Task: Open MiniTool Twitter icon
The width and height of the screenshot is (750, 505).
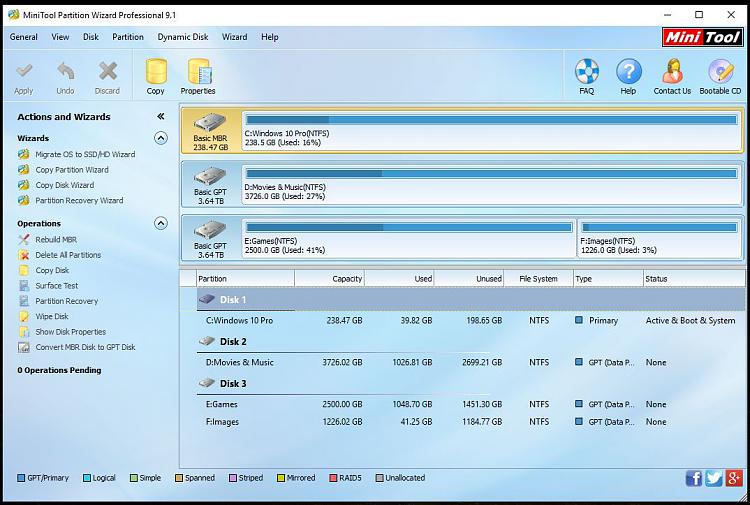Action: [x=714, y=478]
